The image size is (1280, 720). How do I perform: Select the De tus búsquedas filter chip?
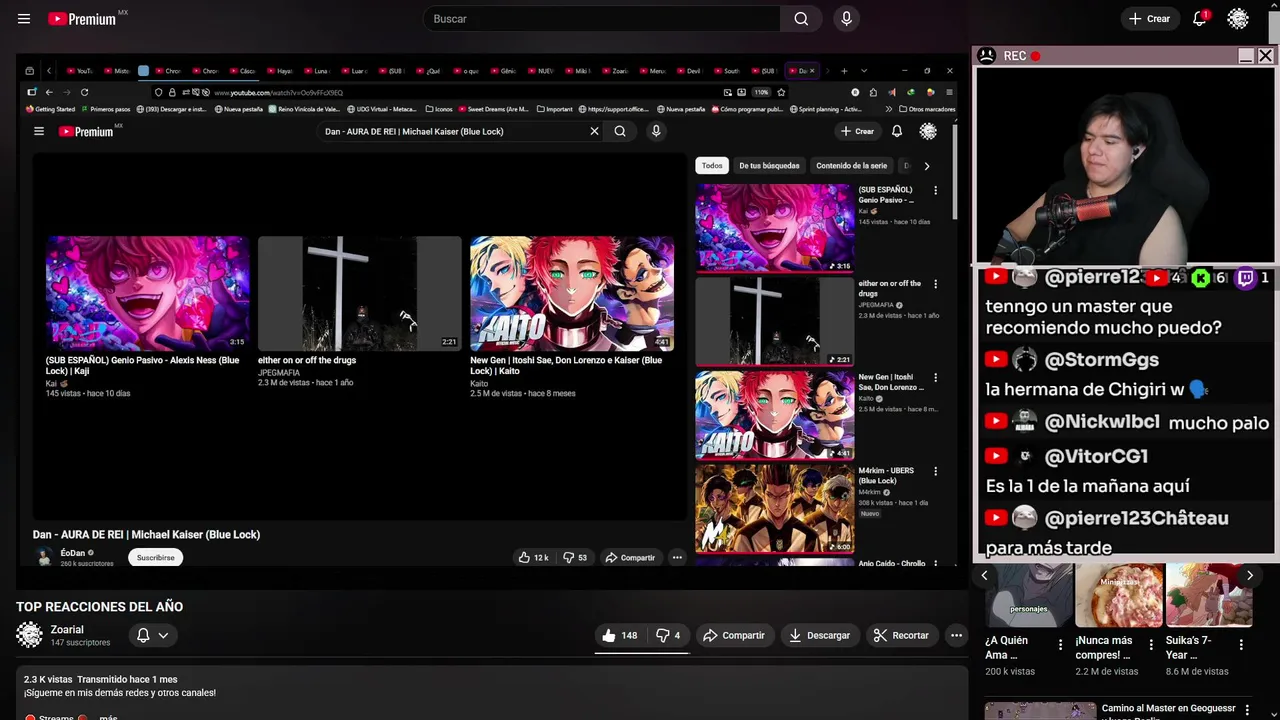click(x=769, y=166)
